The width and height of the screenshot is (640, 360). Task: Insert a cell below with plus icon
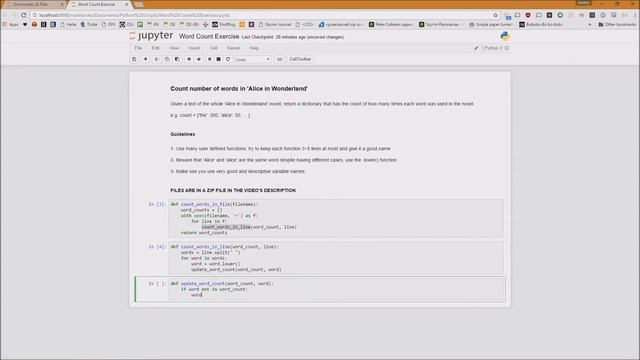145,59
